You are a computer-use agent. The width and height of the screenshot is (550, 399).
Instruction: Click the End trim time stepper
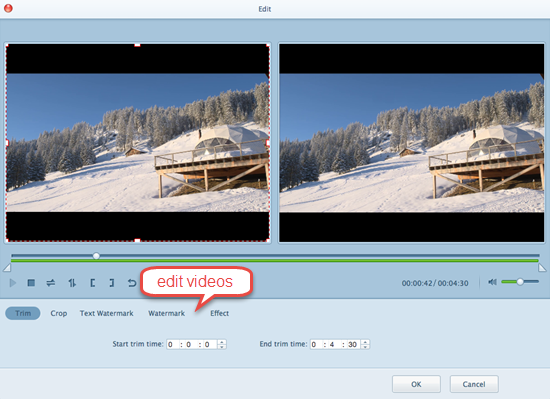365,344
